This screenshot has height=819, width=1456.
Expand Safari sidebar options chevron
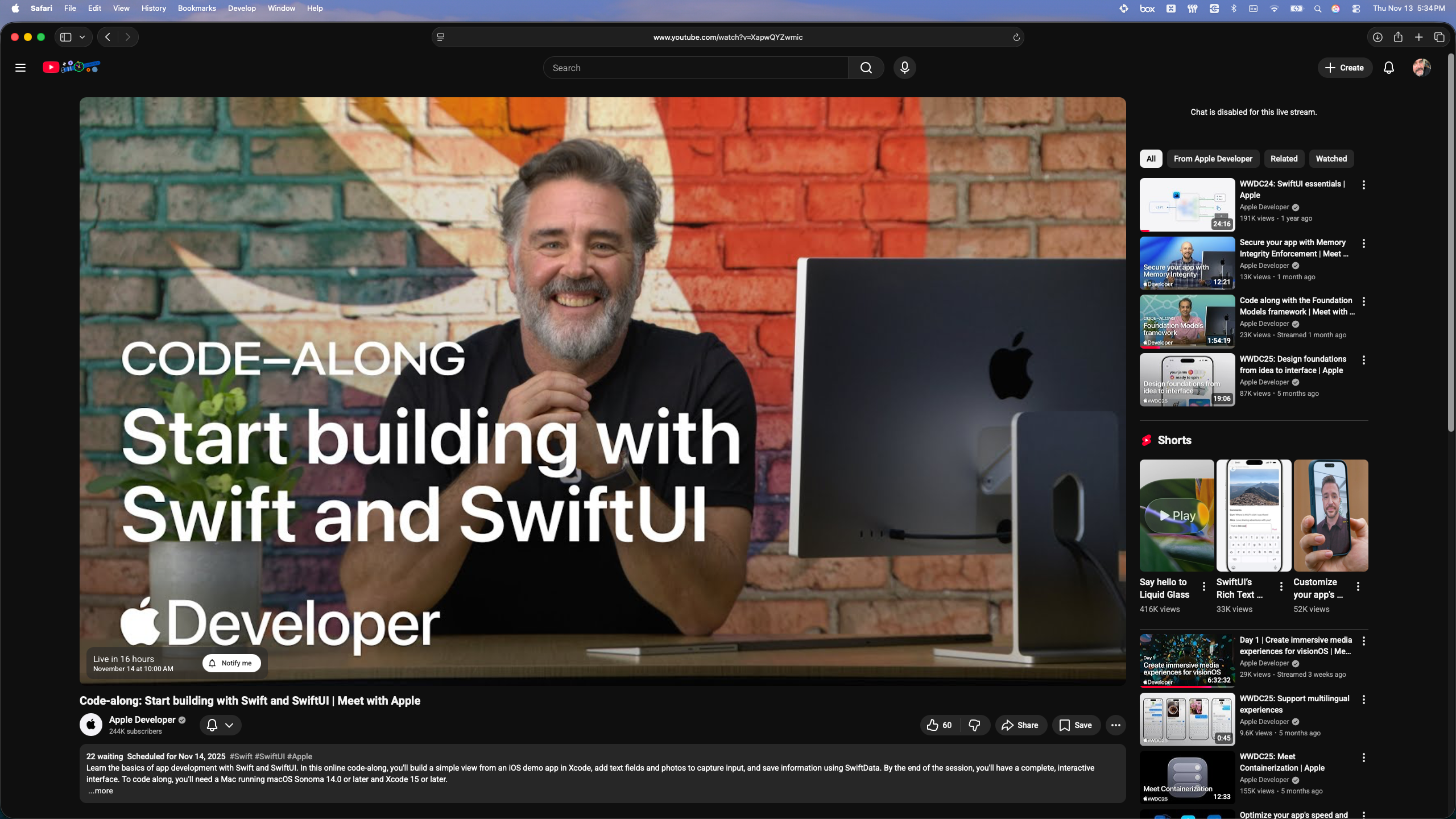click(x=82, y=38)
